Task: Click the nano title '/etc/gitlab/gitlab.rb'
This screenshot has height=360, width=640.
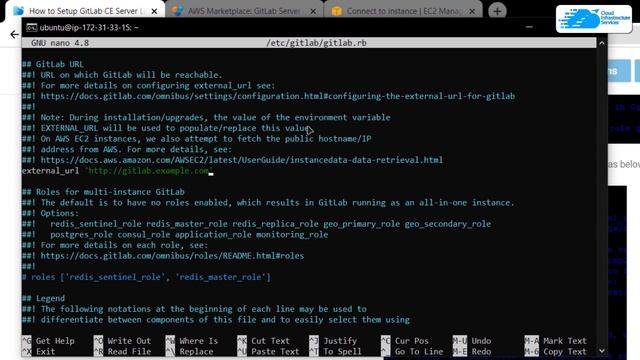Action: (x=316, y=43)
